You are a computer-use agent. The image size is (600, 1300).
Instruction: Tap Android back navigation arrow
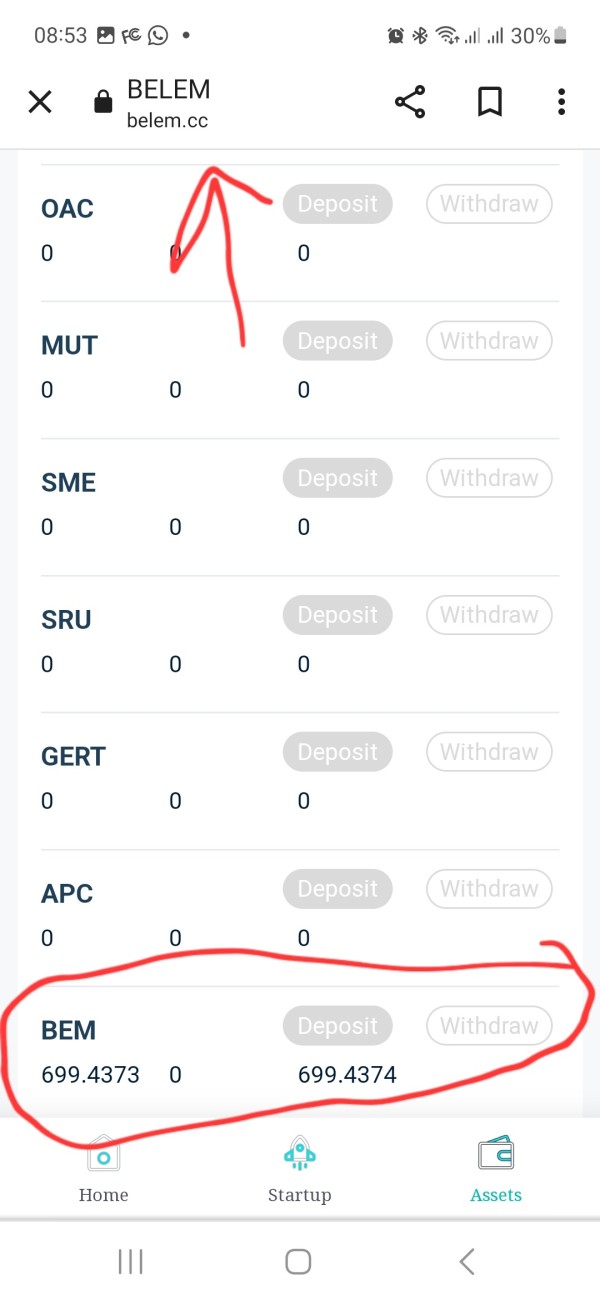pos(466,1261)
